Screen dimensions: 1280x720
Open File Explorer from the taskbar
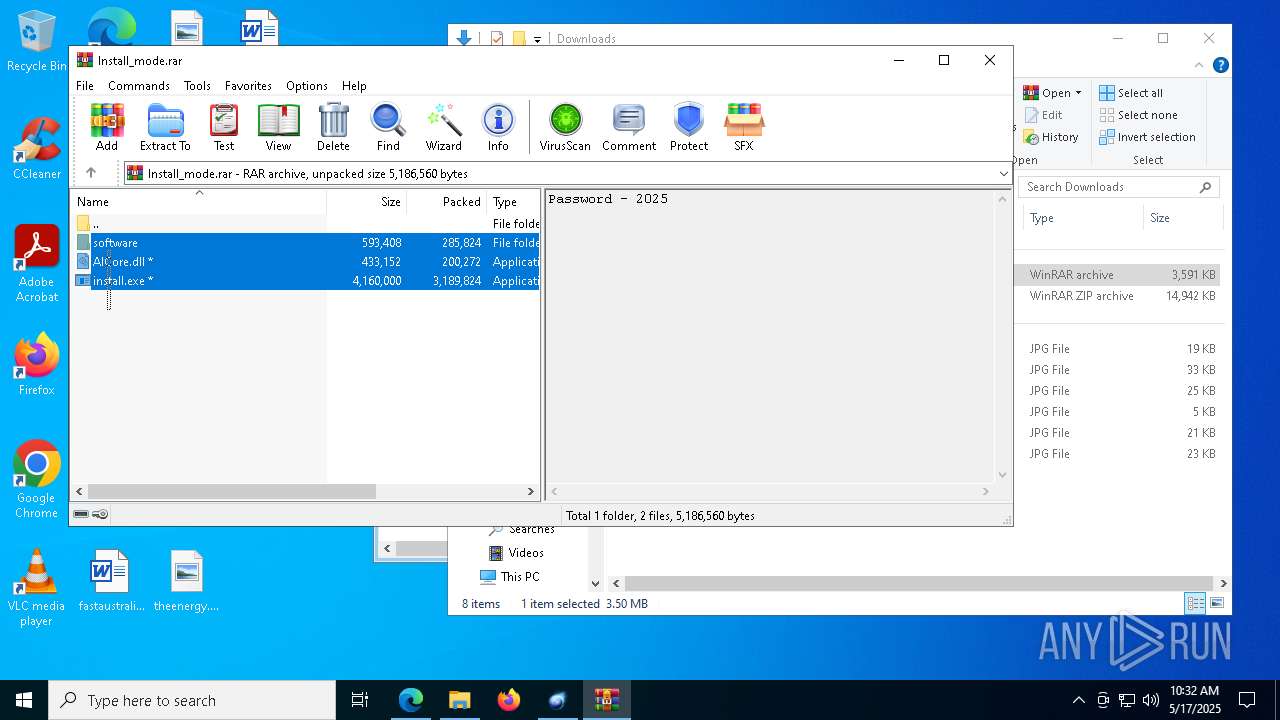click(x=459, y=700)
